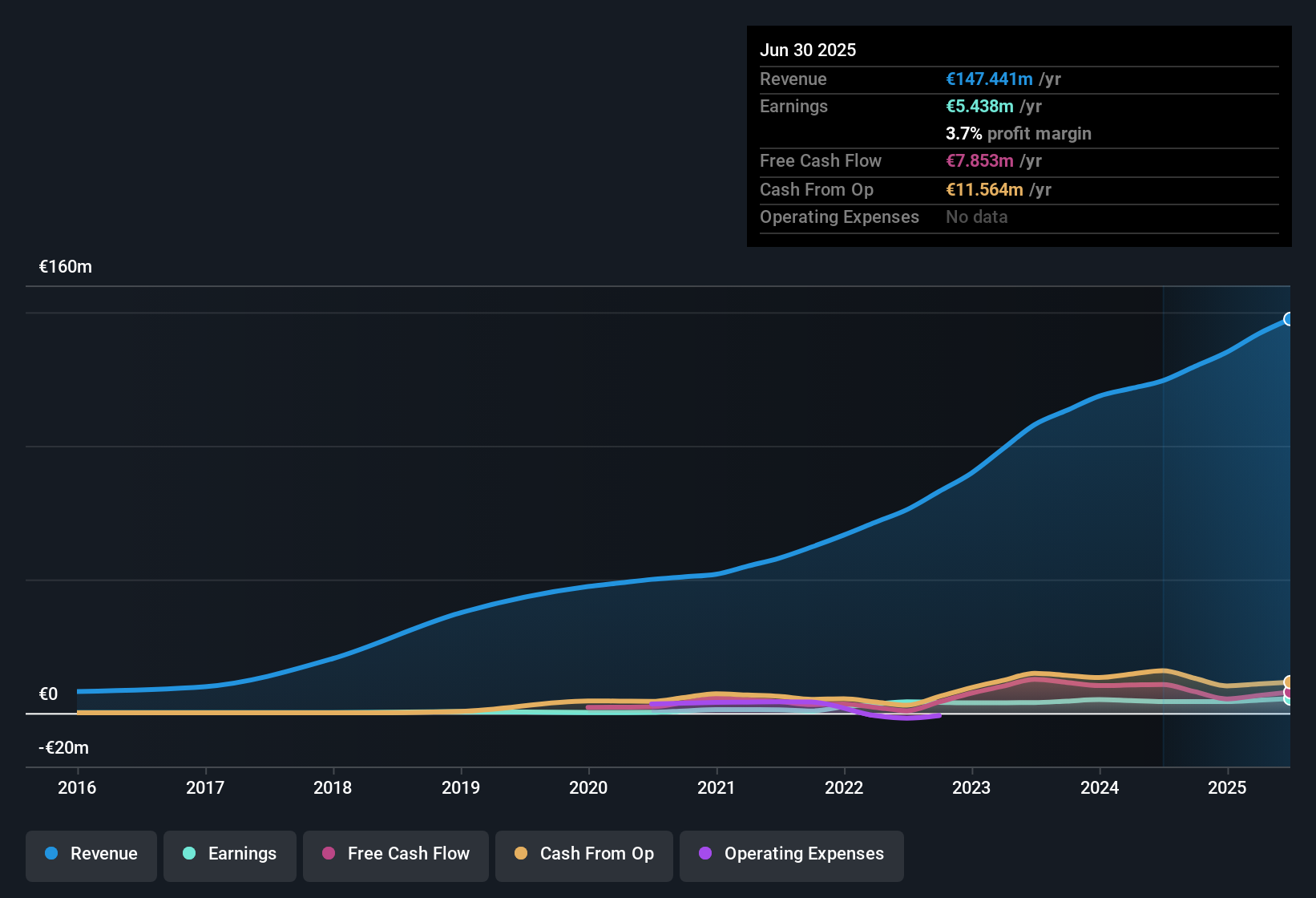Click the blue Revenue legend dot

pos(51,854)
